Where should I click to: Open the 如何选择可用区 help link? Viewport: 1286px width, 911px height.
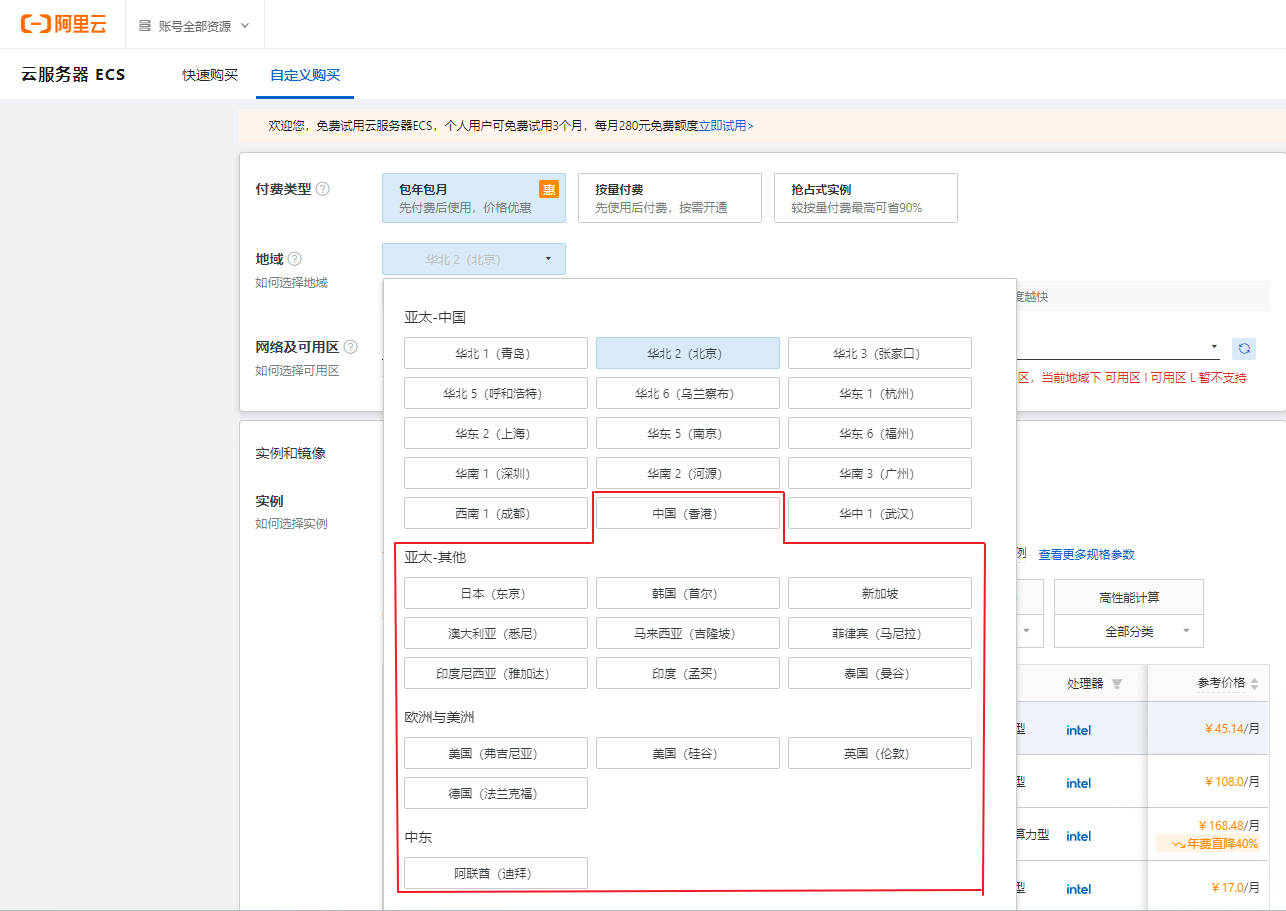tap(297, 371)
